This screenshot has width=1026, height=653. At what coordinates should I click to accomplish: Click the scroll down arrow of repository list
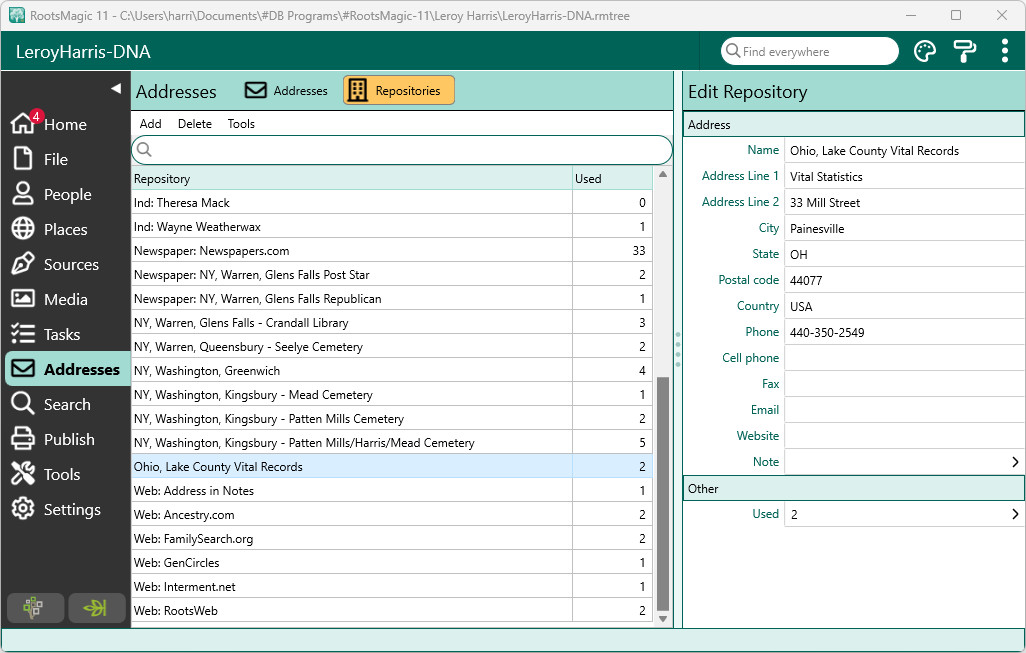(x=663, y=618)
